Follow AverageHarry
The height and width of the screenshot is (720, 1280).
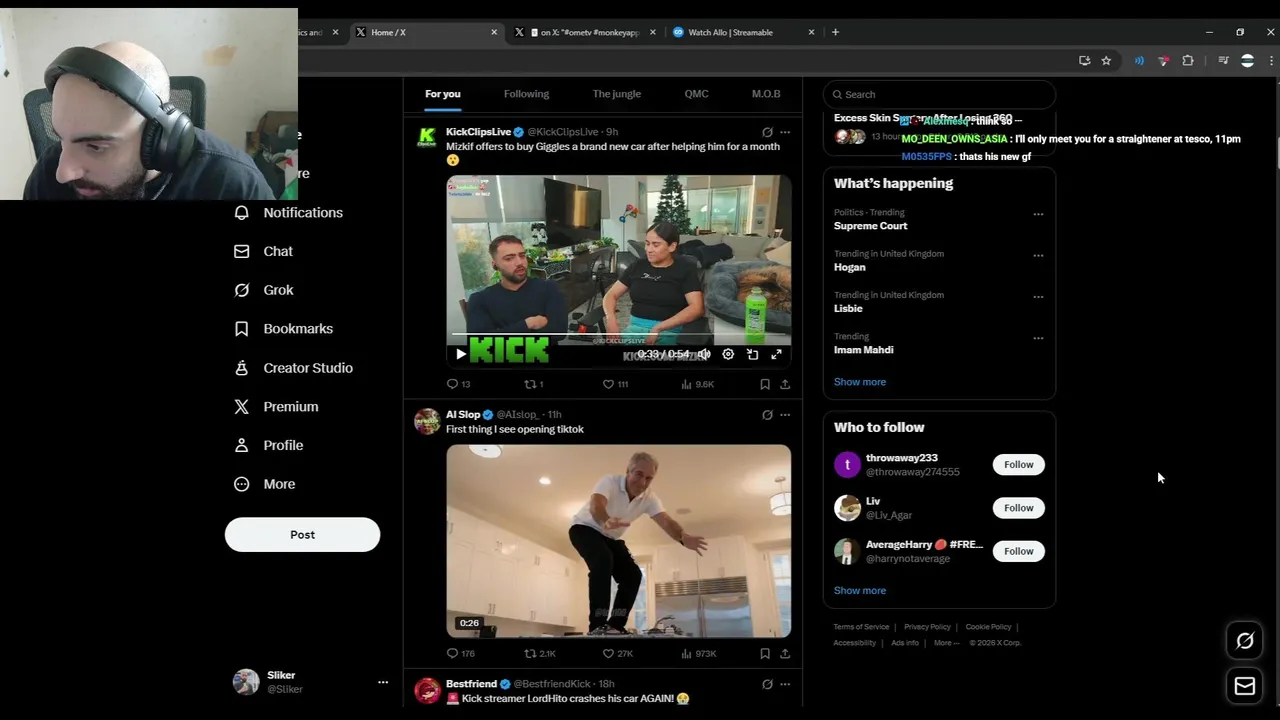(1018, 551)
